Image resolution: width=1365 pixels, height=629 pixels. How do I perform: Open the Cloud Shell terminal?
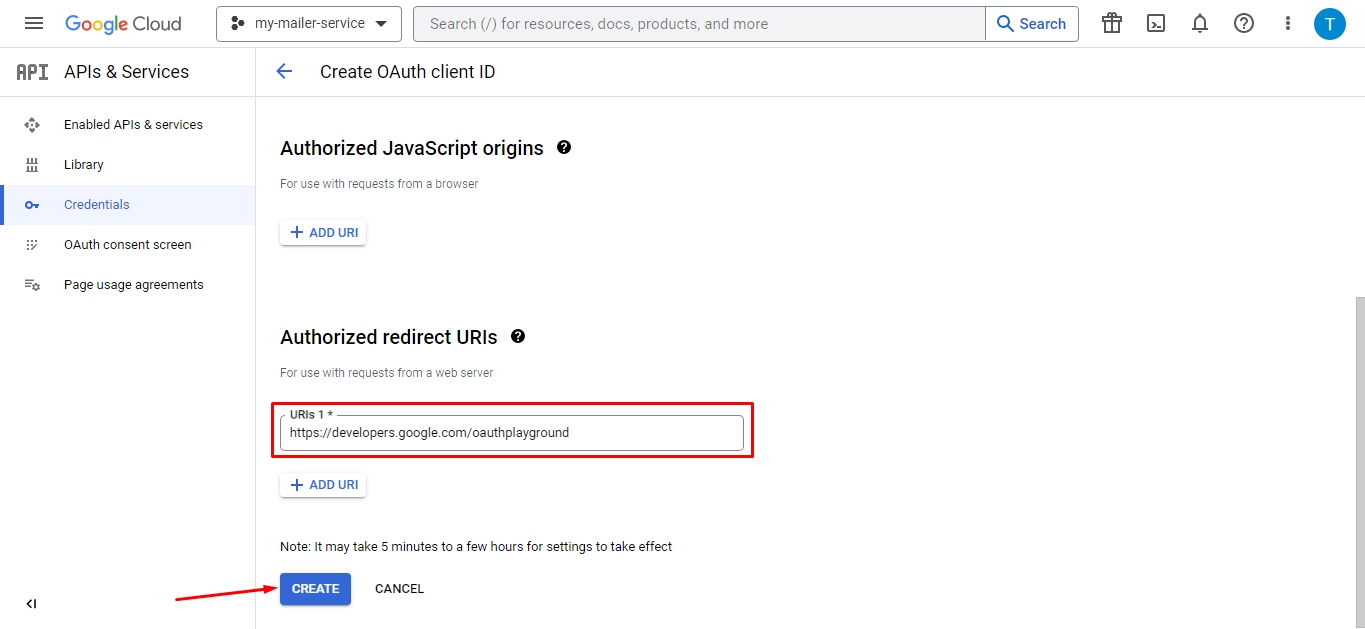click(x=1155, y=23)
